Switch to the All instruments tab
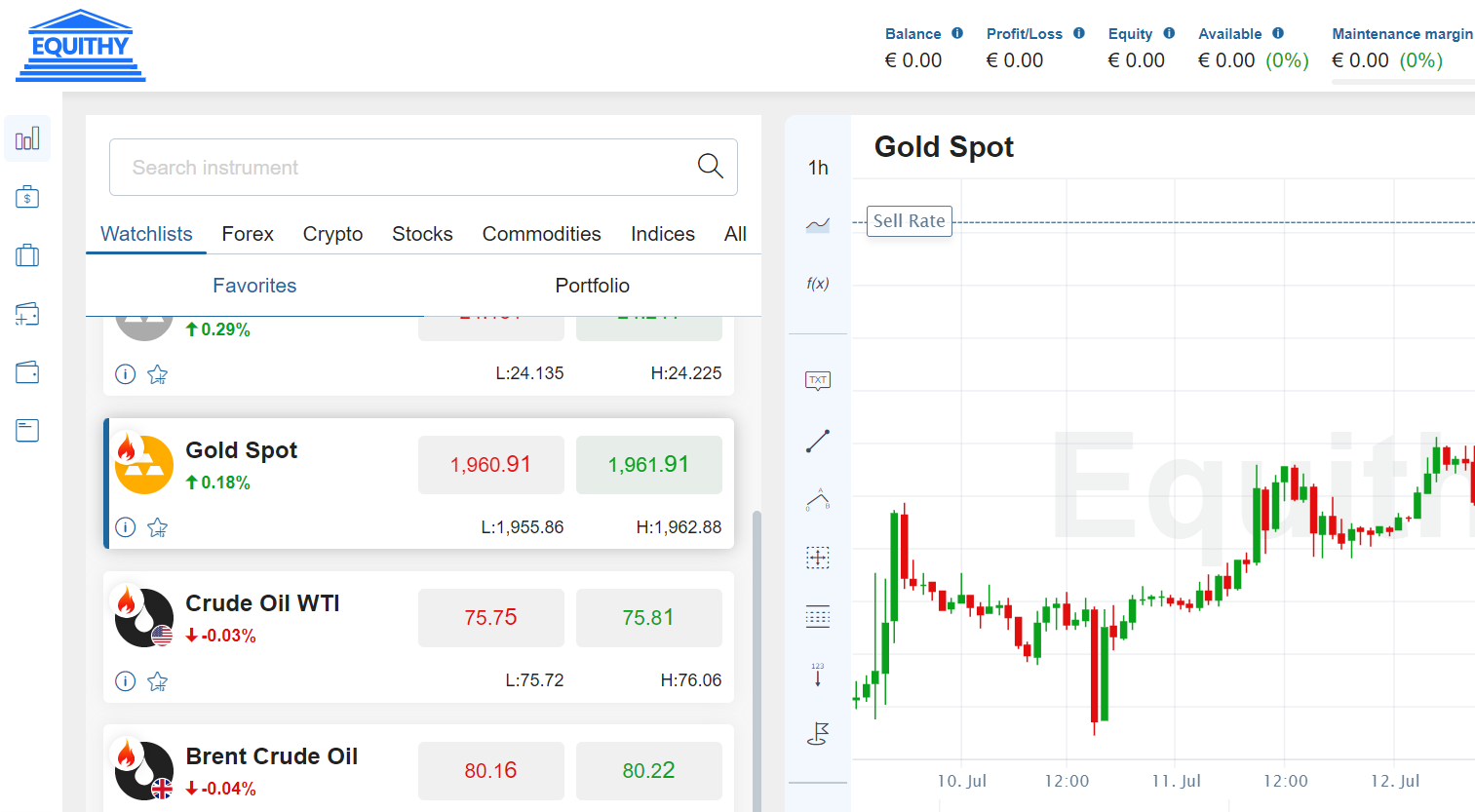 tap(735, 234)
